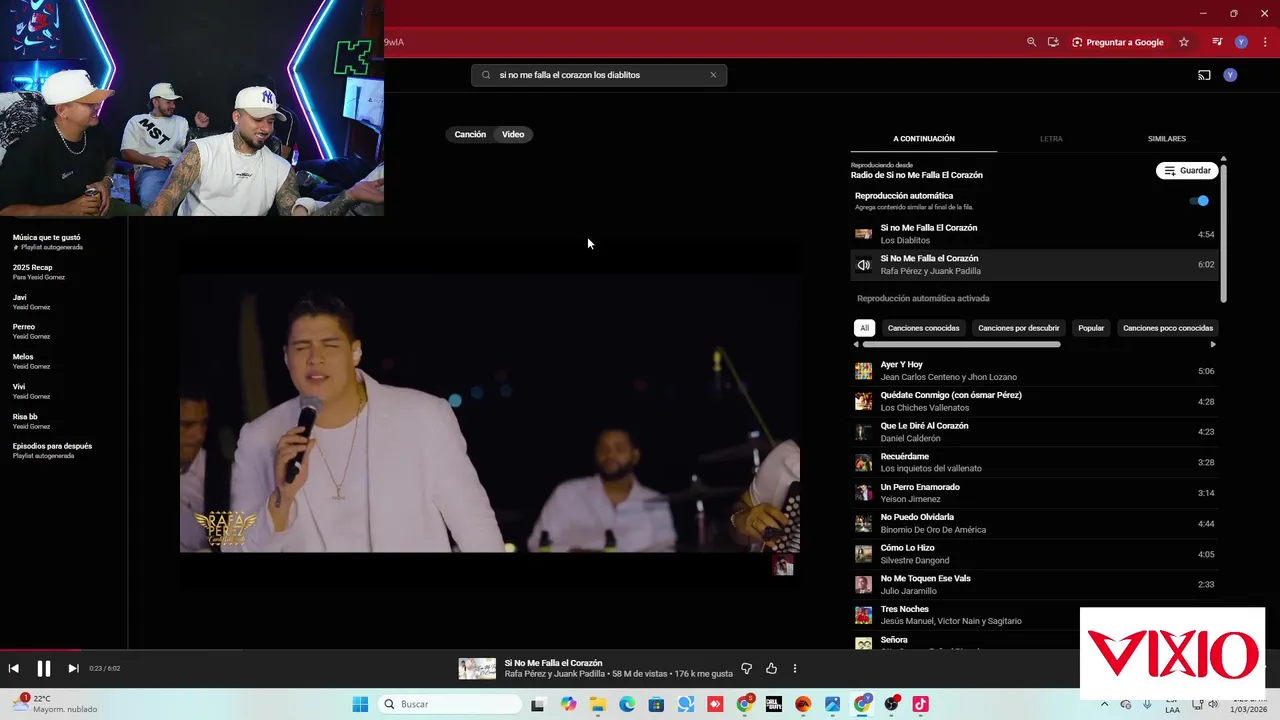Screen dimensions: 1280x720
Task: Select the Canciones conocidas chip
Action: click(x=923, y=328)
